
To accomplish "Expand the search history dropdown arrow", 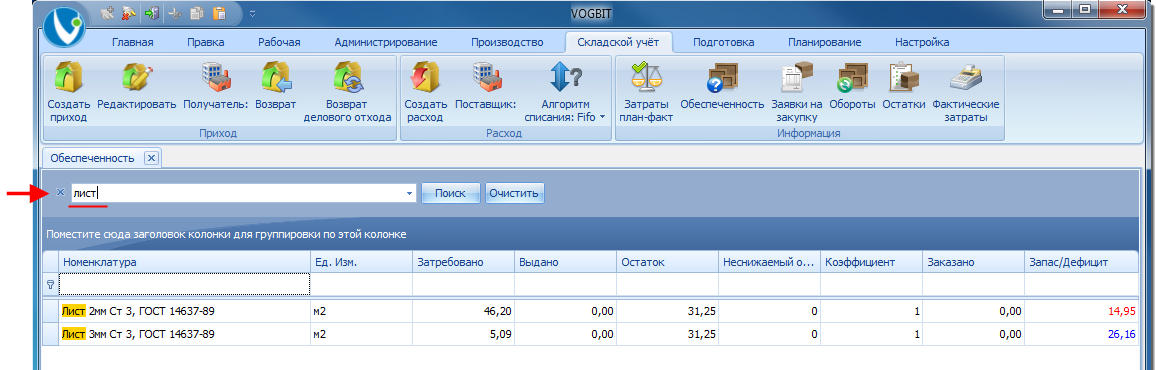I will [x=409, y=193].
